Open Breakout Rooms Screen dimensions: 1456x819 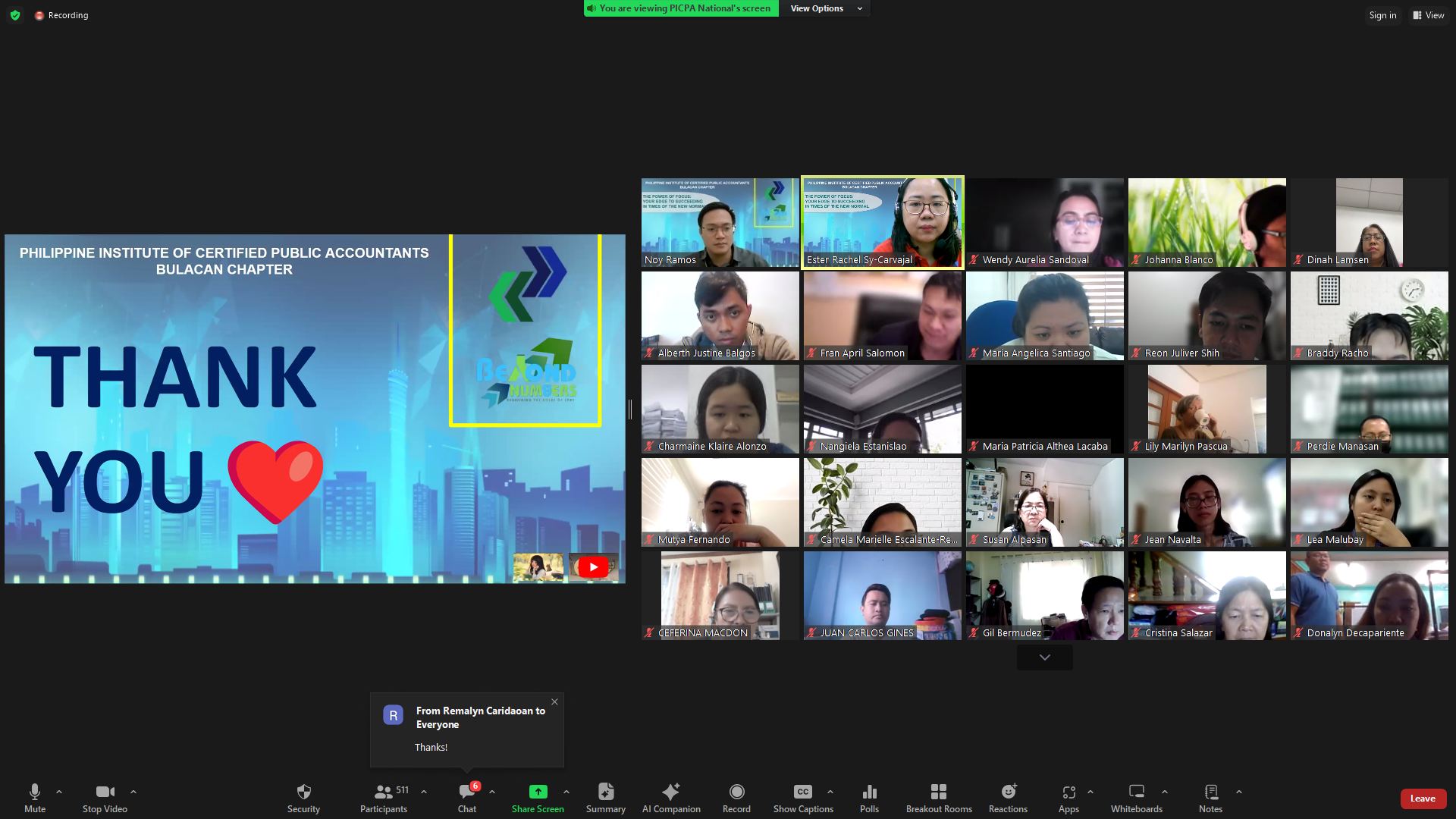click(939, 799)
